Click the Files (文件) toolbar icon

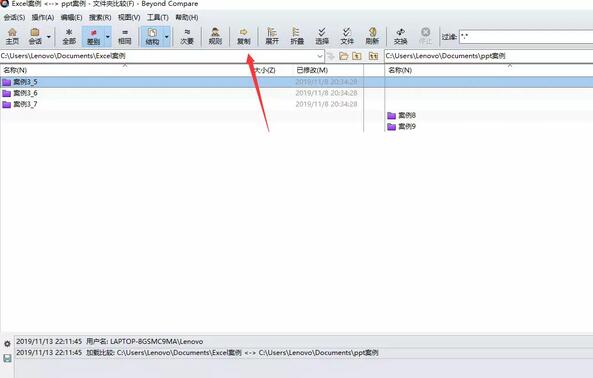(x=347, y=36)
